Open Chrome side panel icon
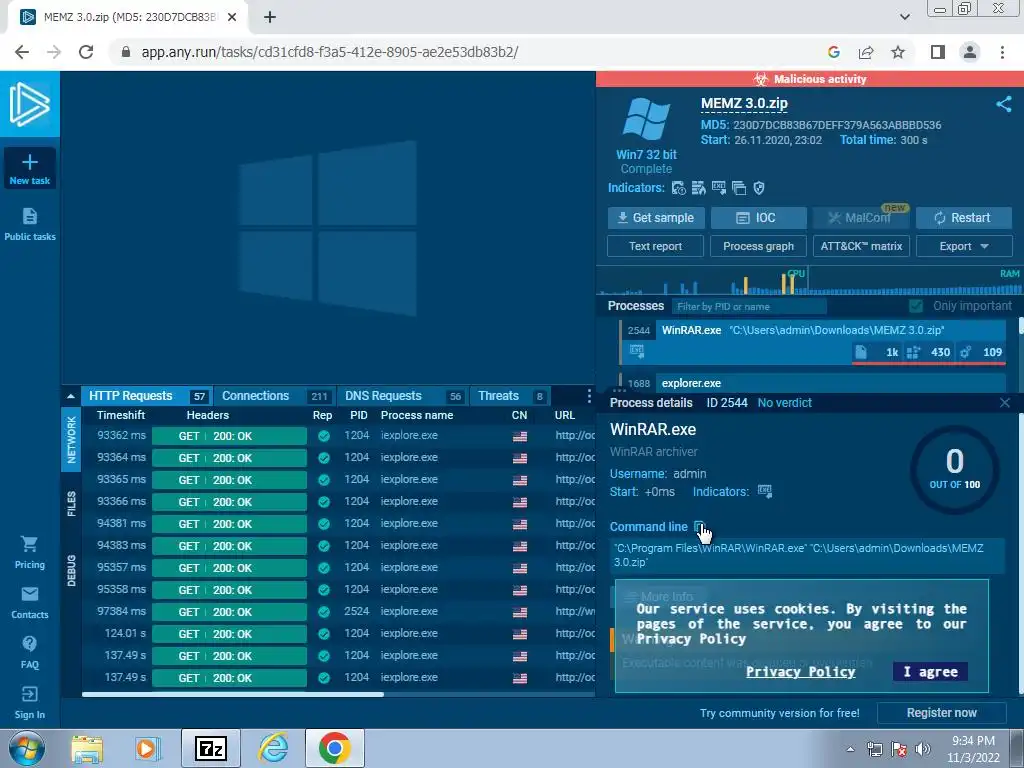The image size is (1024, 768). tap(938, 52)
